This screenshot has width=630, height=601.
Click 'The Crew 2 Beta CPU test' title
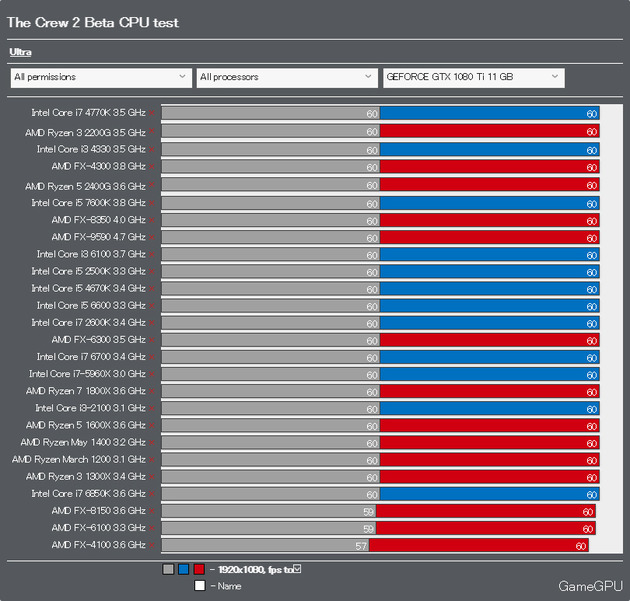[93, 22]
